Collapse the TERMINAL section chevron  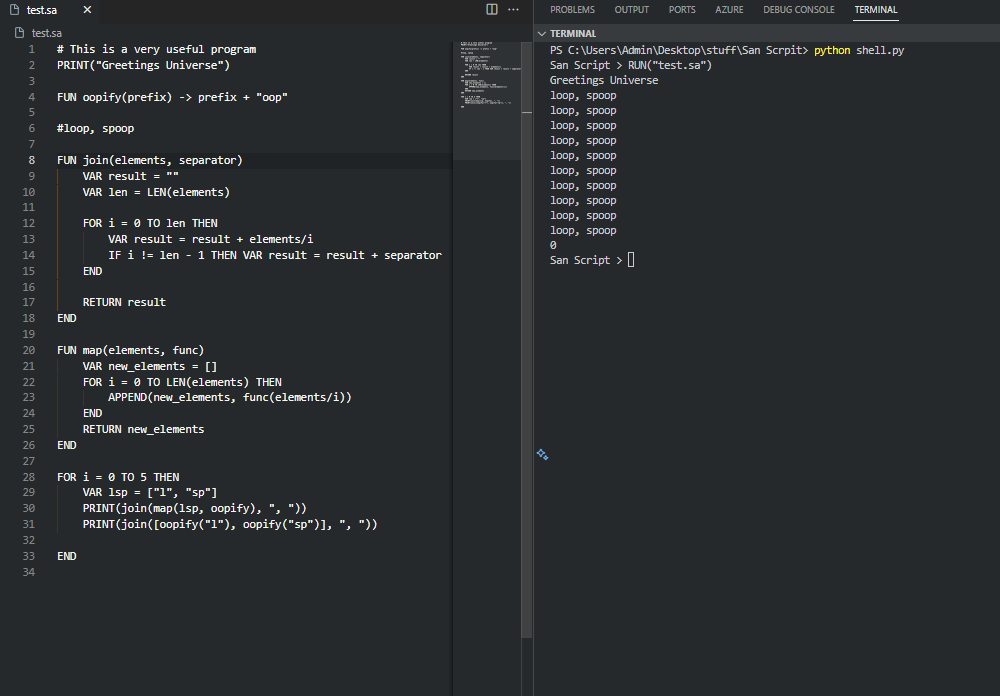pos(542,34)
